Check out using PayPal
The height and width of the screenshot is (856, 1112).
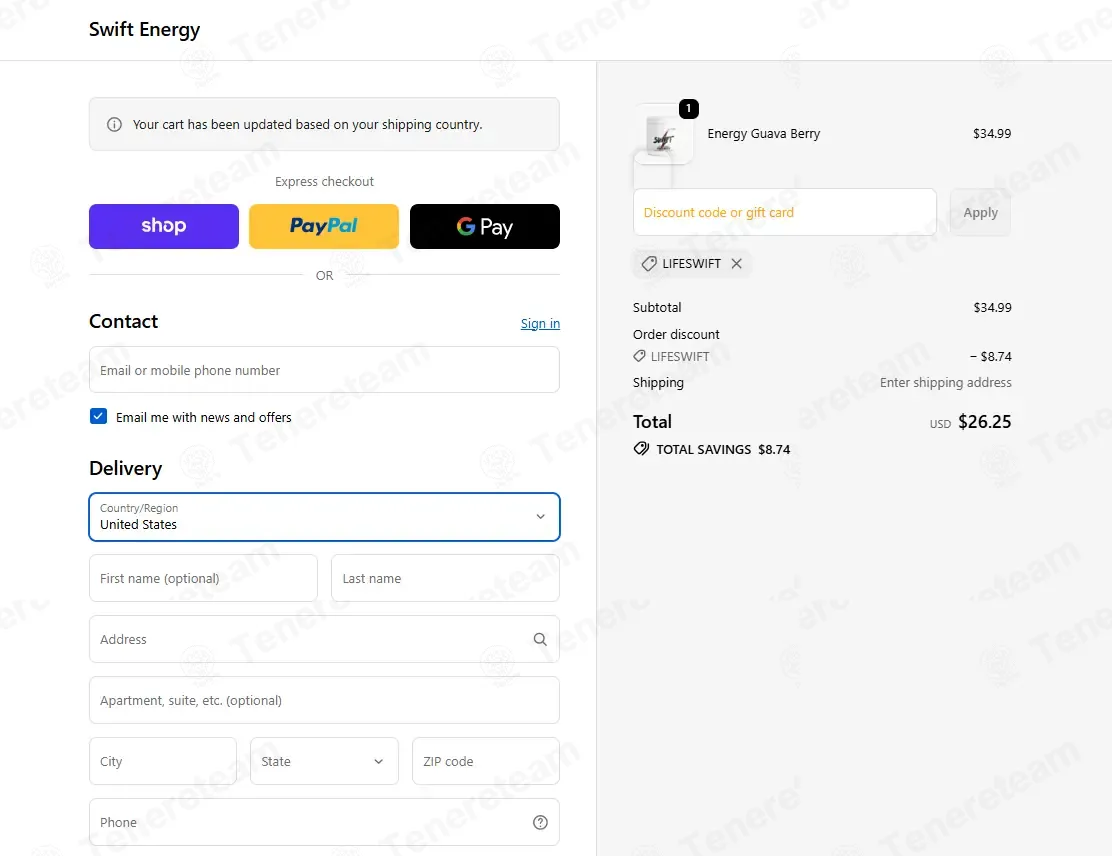point(324,226)
